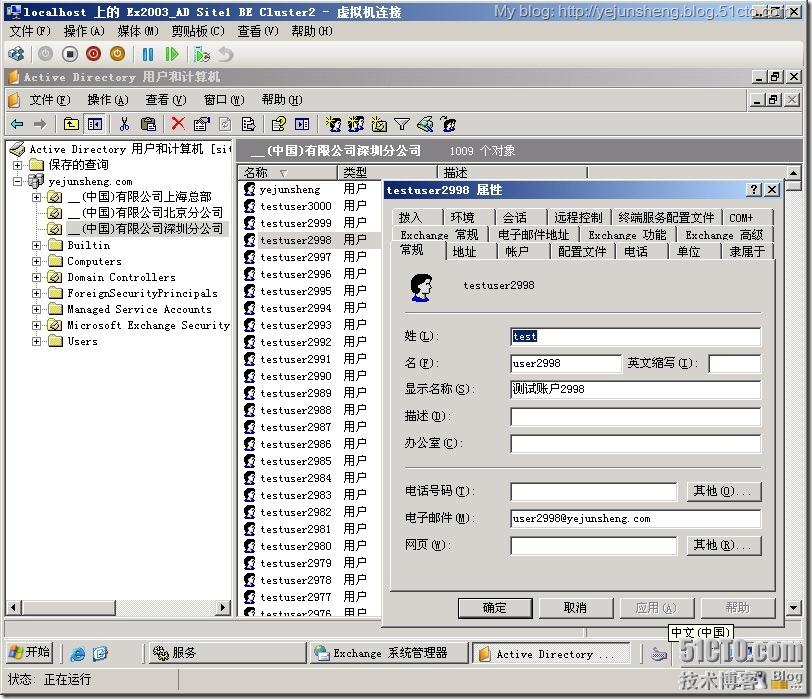Open the 帐户 tab

pos(517,252)
